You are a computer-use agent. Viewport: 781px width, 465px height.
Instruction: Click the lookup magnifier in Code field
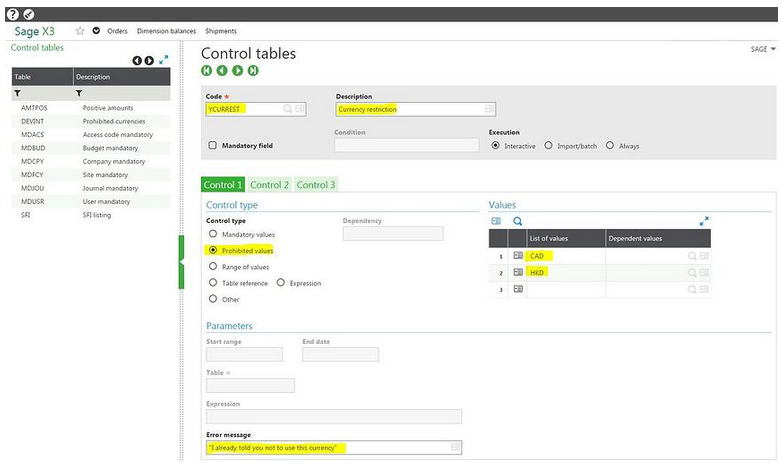[x=287, y=109]
